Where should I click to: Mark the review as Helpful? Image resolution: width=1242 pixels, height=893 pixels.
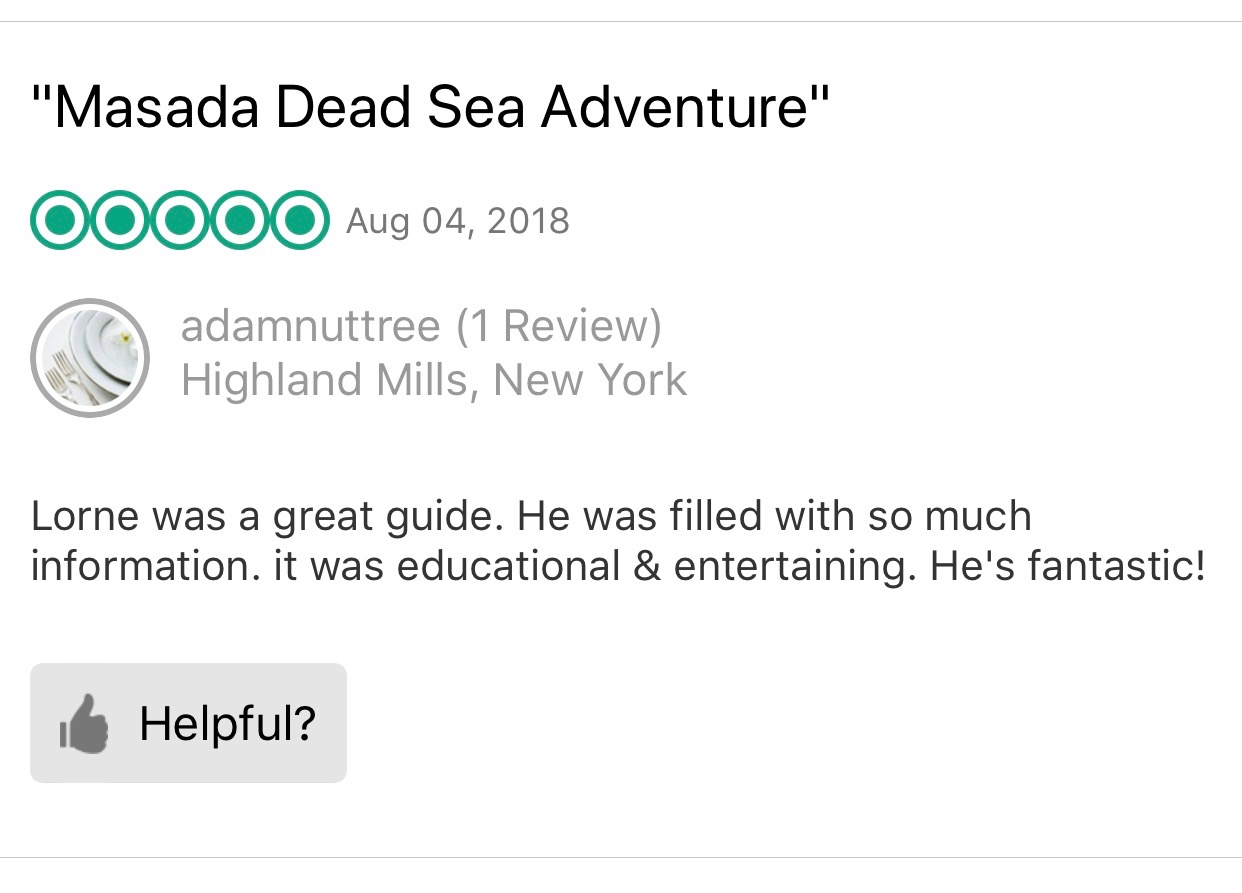tap(188, 723)
